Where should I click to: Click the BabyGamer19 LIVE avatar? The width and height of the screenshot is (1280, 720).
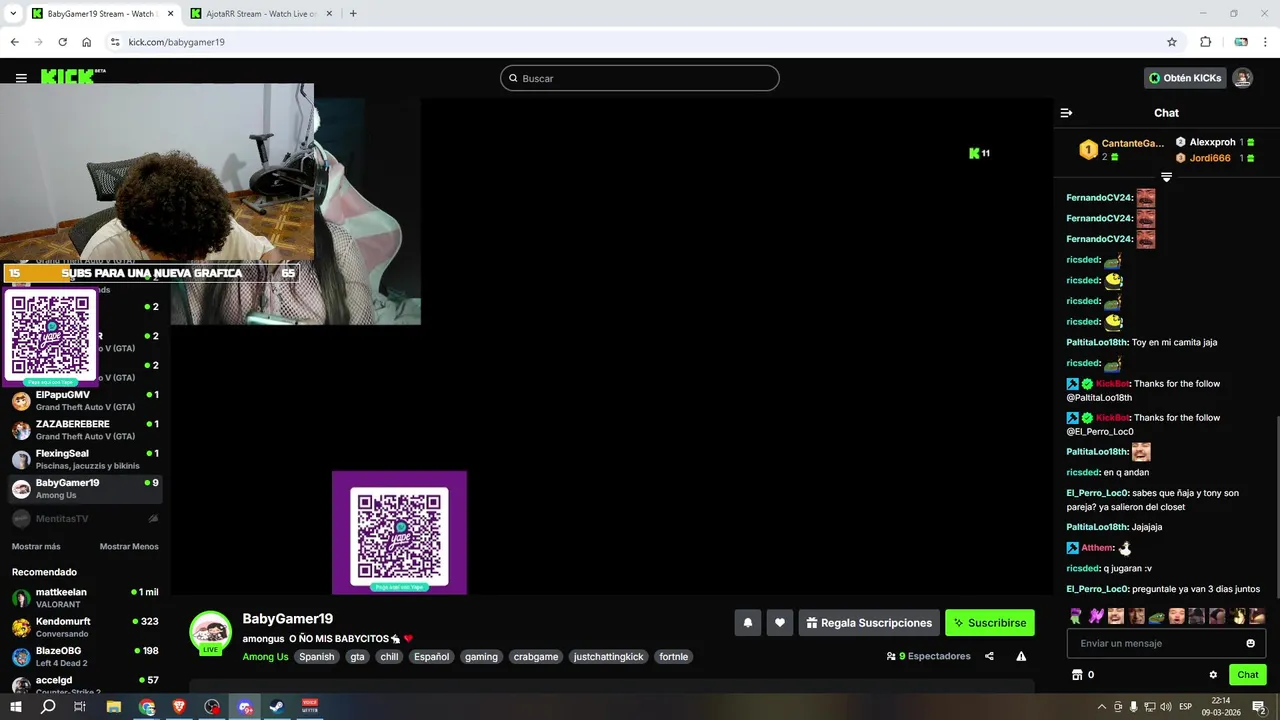point(211,632)
